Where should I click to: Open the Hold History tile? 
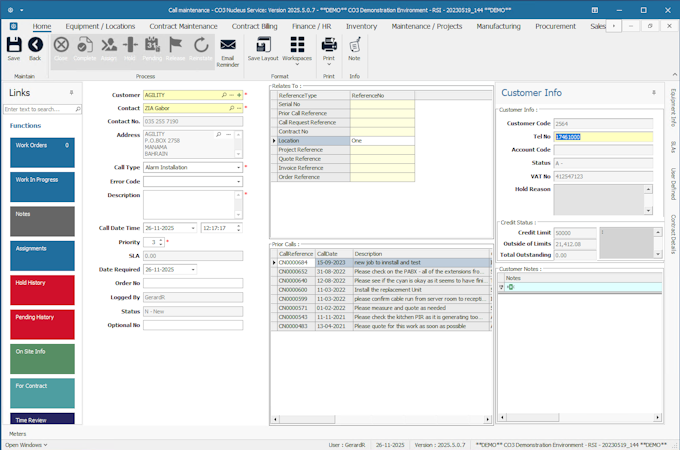[40, 290]
